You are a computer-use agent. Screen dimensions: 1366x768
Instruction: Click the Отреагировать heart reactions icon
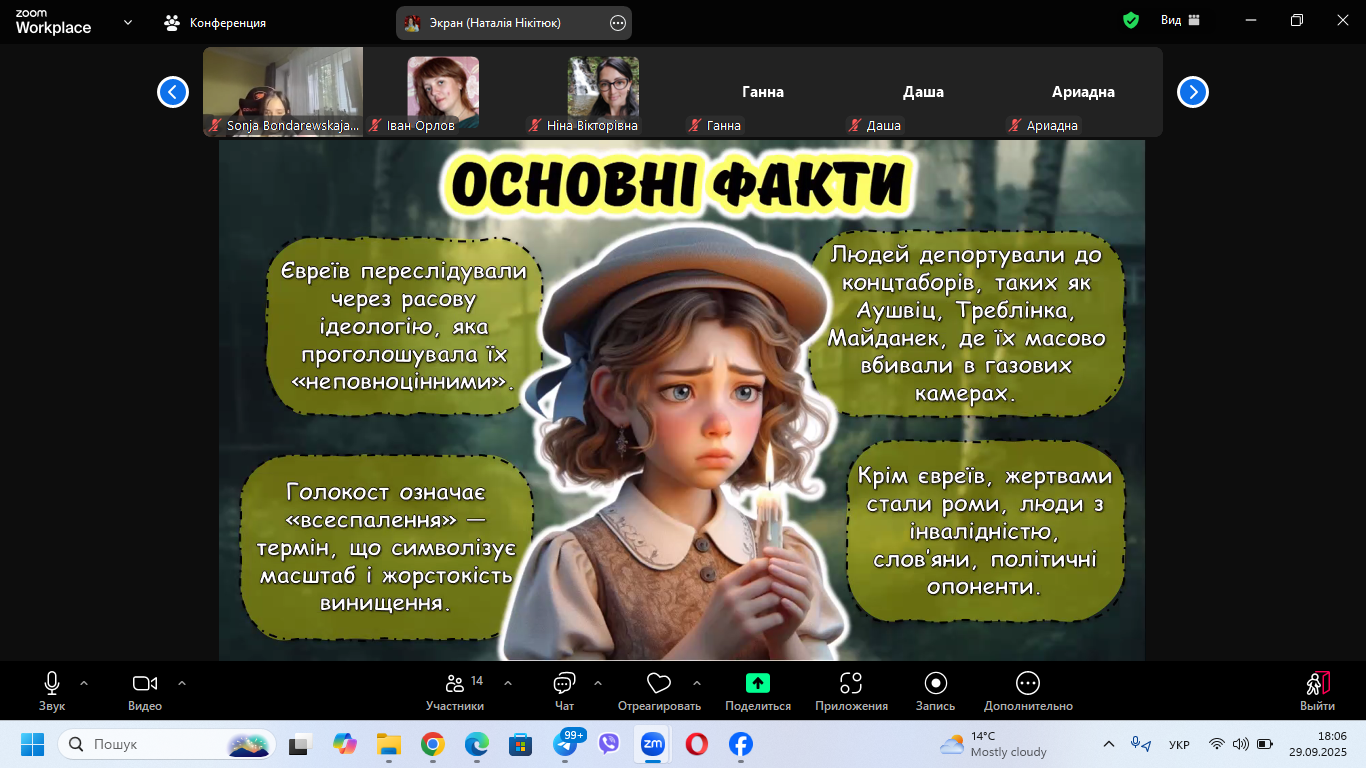click(x=658, y=690)
